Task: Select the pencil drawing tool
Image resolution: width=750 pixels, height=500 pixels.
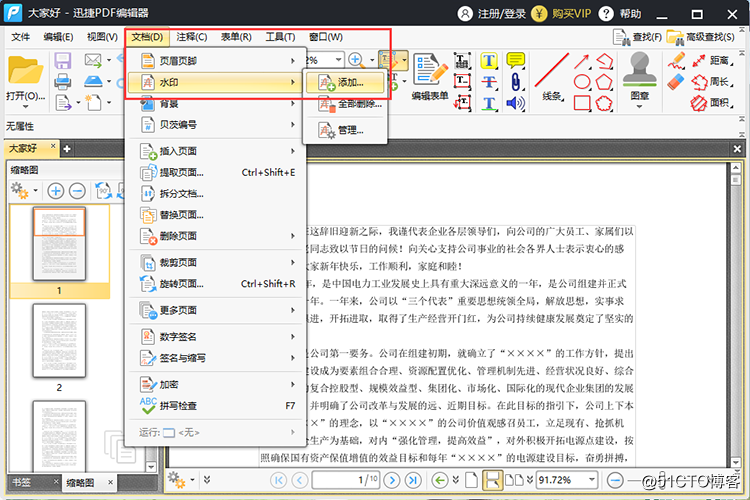Action: (676, 61)
